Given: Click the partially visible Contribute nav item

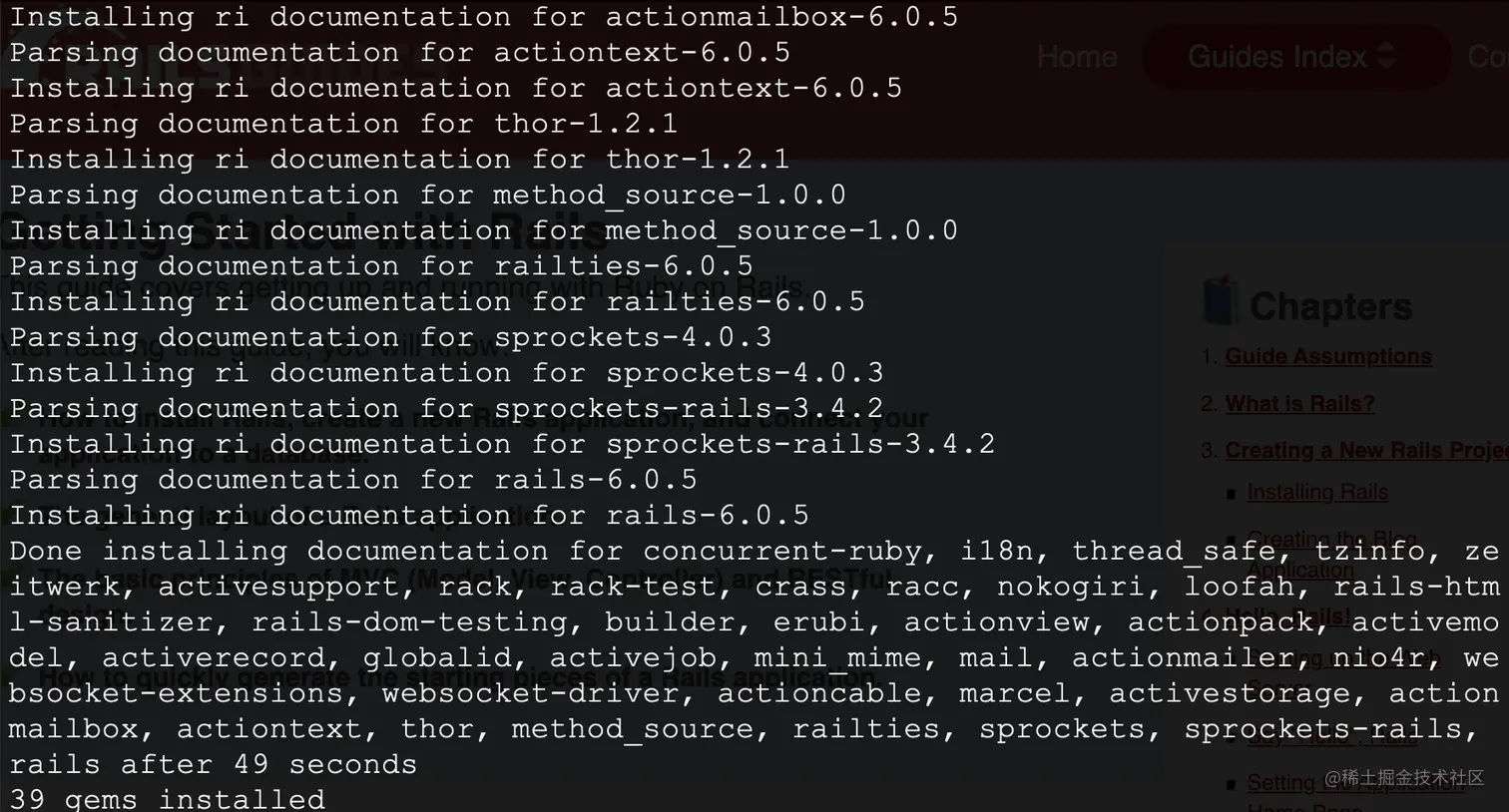Looking at the screenshot, I should [x=1488, y=57].
